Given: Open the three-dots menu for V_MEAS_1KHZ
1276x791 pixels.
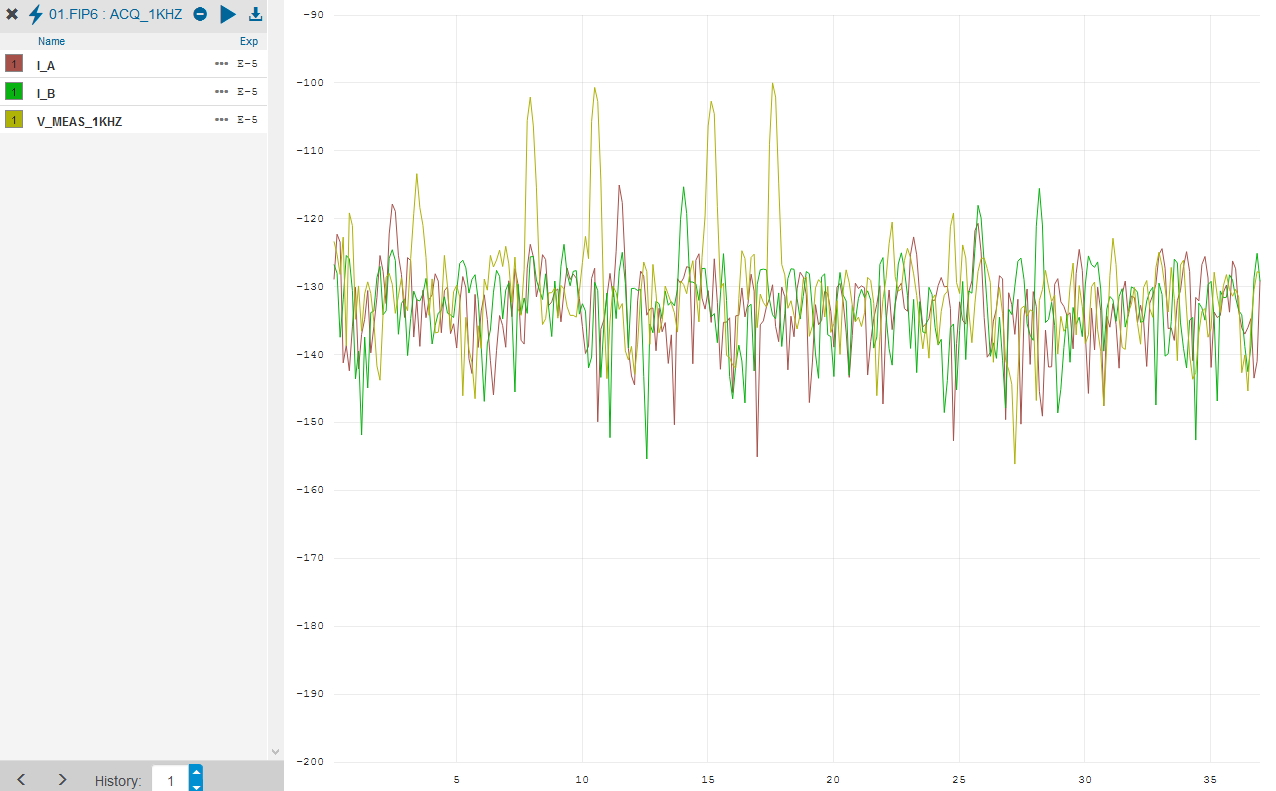Looking at the screenshot, I should pos(221,120).
